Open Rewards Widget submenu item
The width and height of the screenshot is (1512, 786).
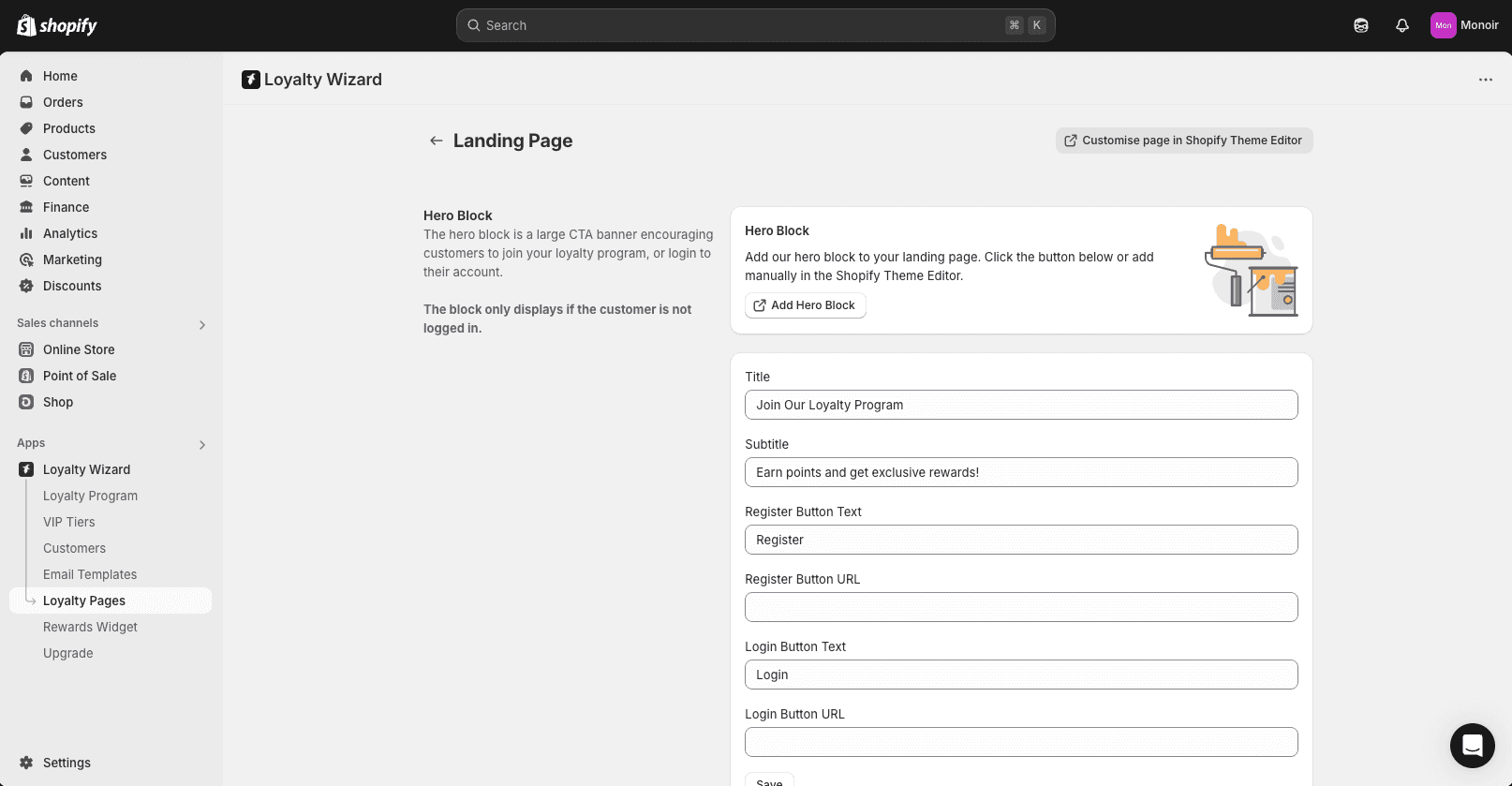tap(90, 627)
